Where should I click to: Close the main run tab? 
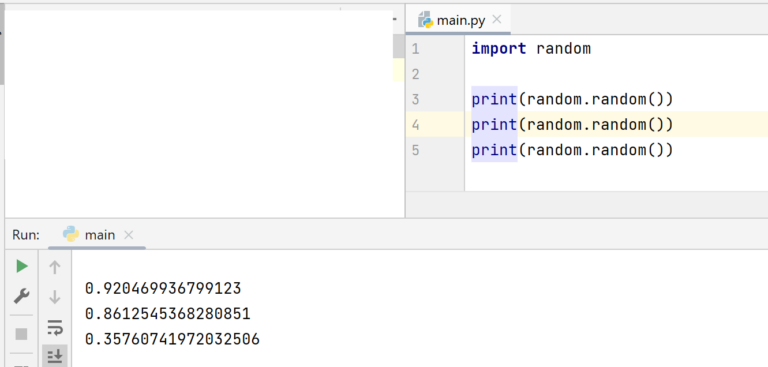point(128,235)
